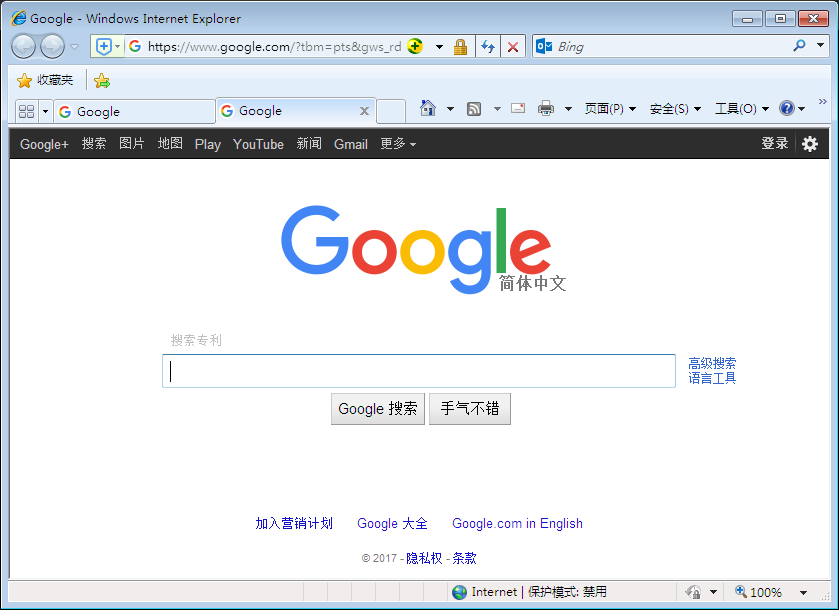This screenshot has height=610, width=839.
Task: Open 高级搜索 advanced search link
Action: pos(712,364)
